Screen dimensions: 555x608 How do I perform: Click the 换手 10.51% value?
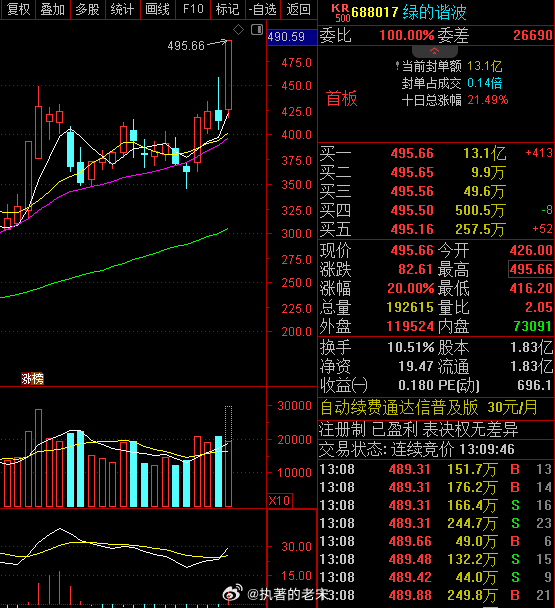411,347
